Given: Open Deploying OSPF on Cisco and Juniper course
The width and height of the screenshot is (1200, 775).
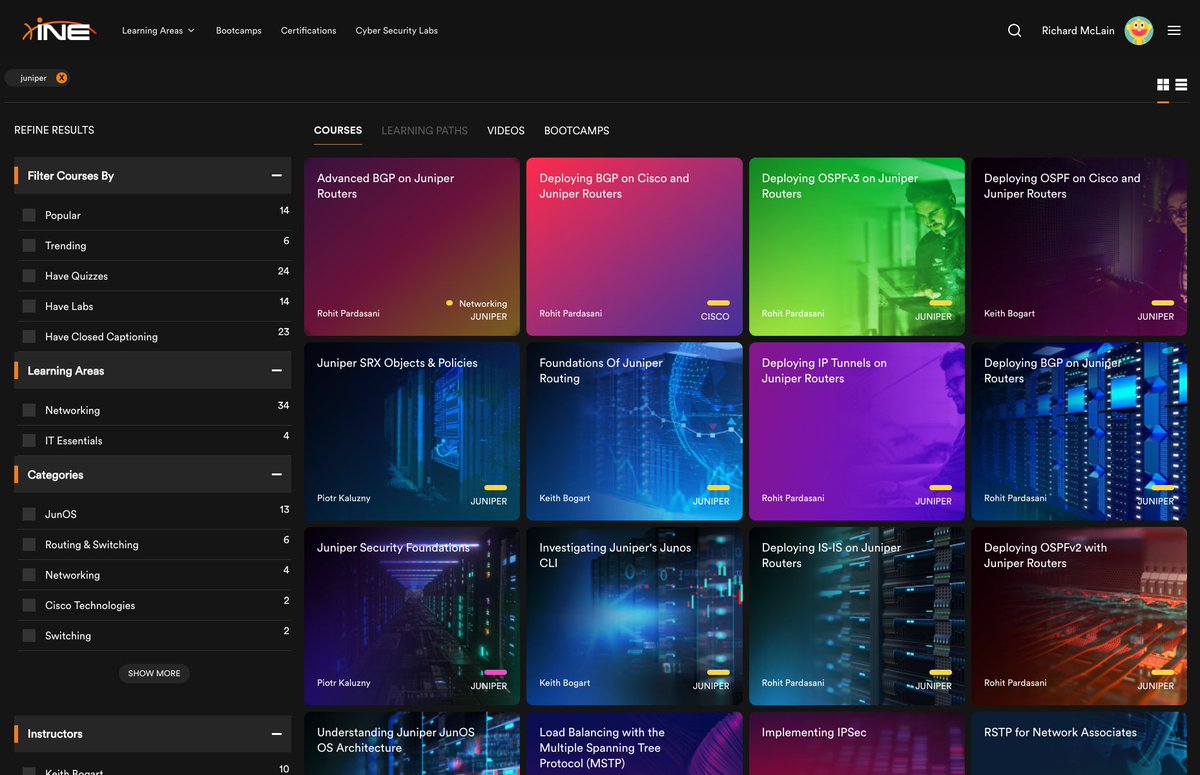Looking at the screenshot, I should [x=1079, y=247].
